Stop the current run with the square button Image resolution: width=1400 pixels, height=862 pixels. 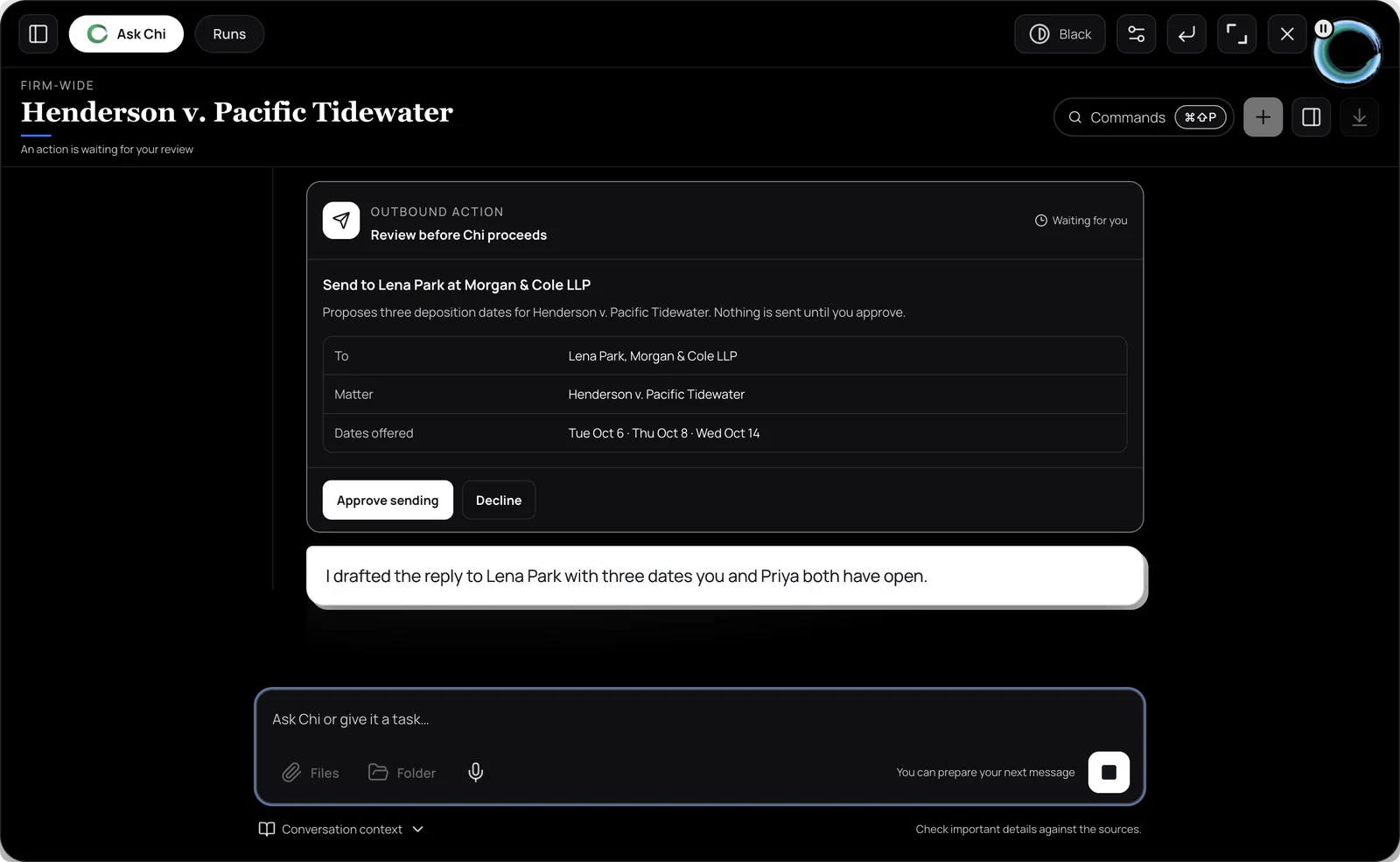coord(1109,772)
